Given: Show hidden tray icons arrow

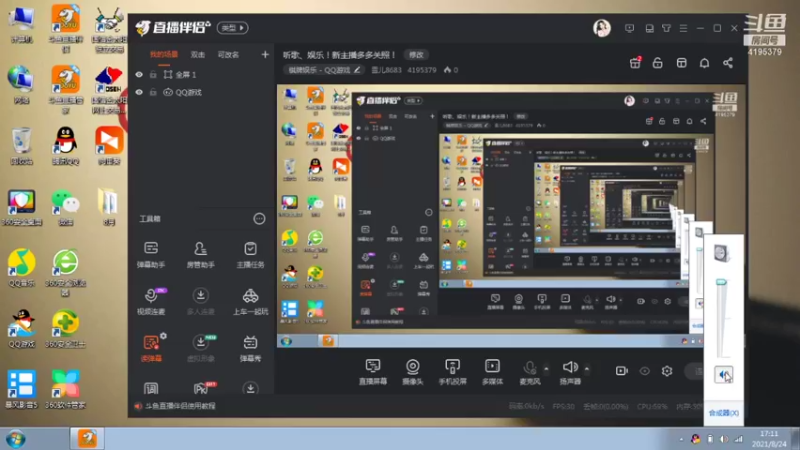Looking at the screenshot, I should pos(681,439).
